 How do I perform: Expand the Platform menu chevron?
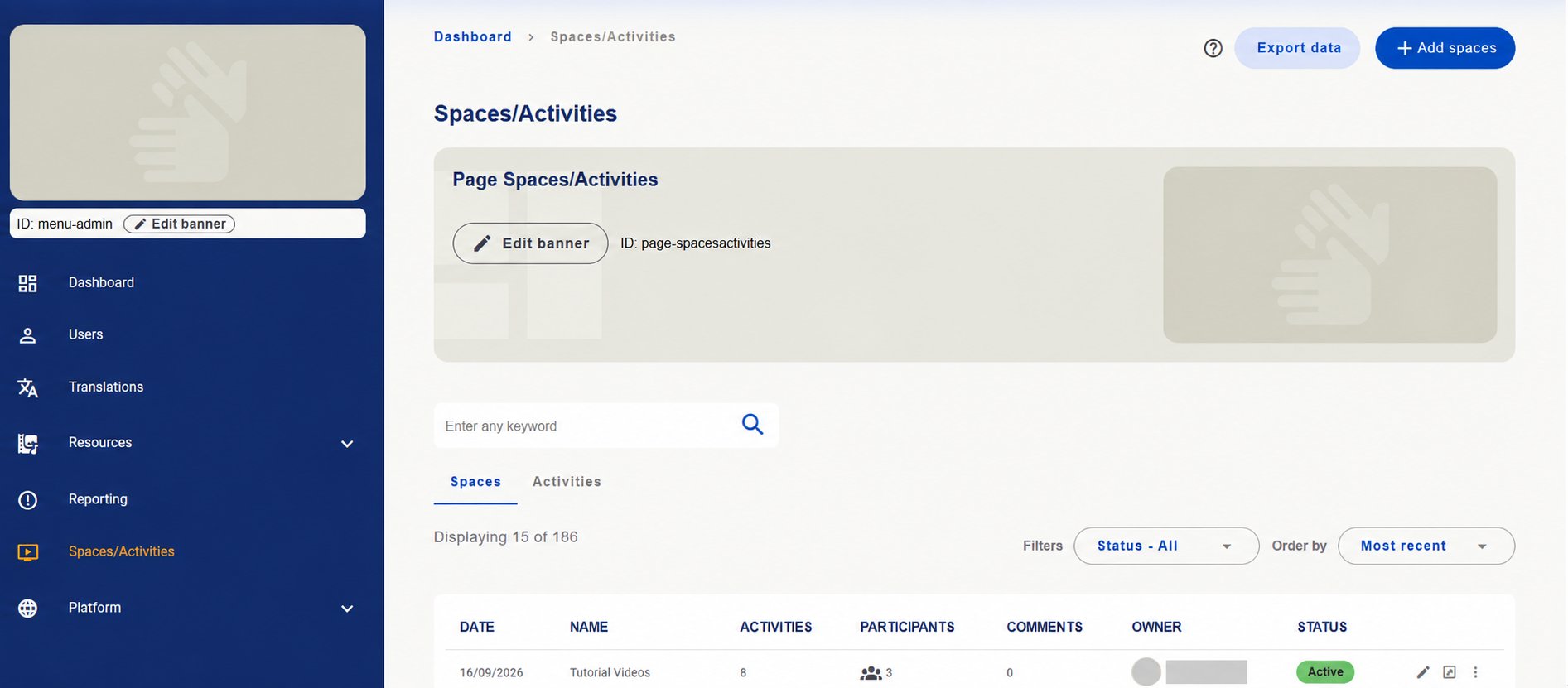point(347,609)
